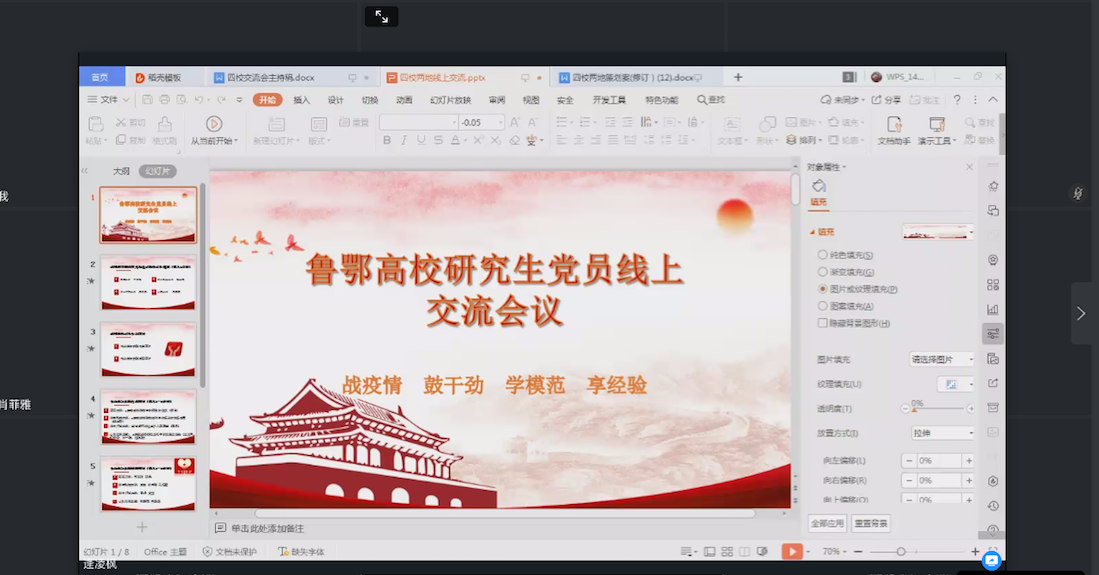Click the 分享 share icon

click(x=886, y=100)
